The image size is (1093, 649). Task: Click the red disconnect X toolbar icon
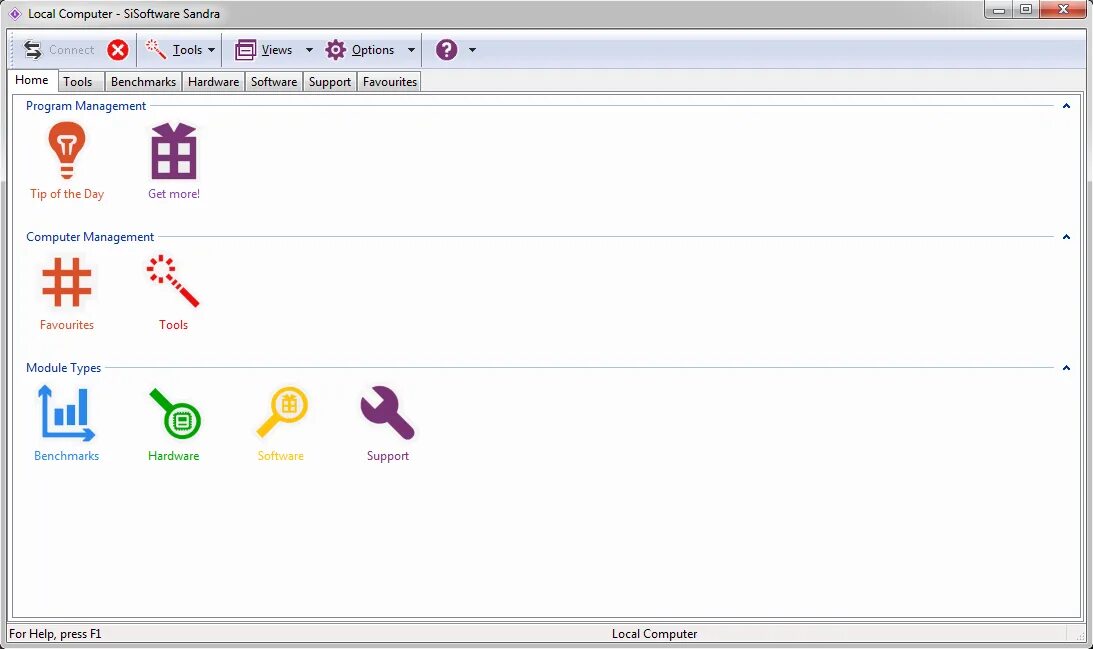(118, 49)
